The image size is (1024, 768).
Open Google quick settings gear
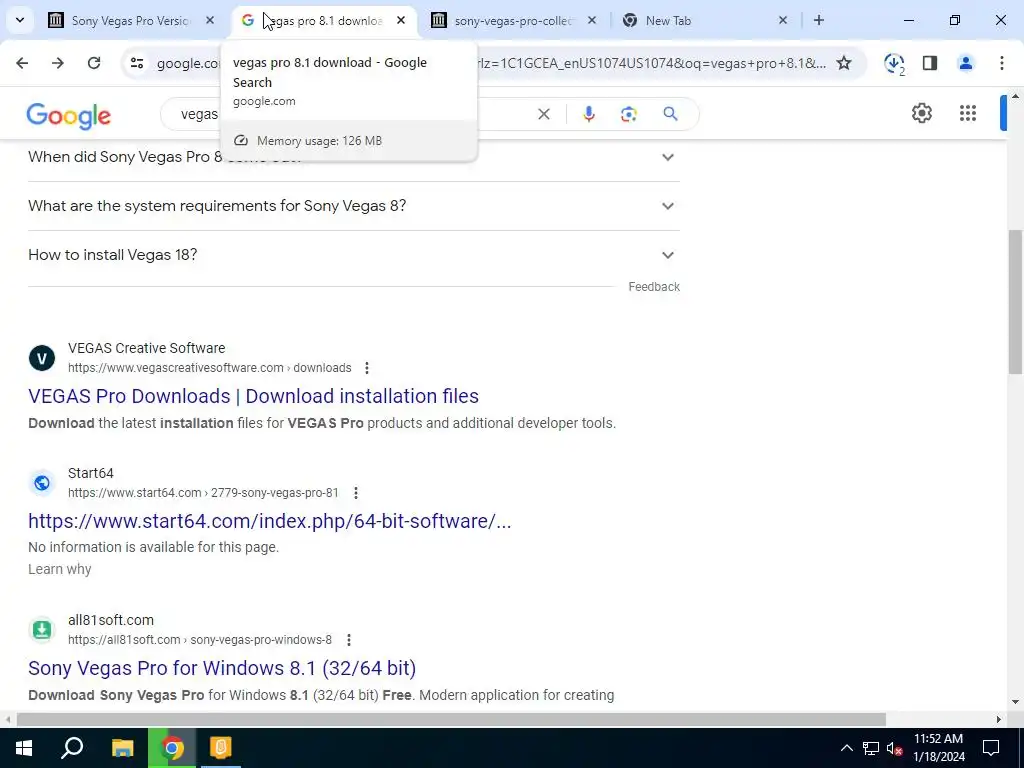point(921,113)
